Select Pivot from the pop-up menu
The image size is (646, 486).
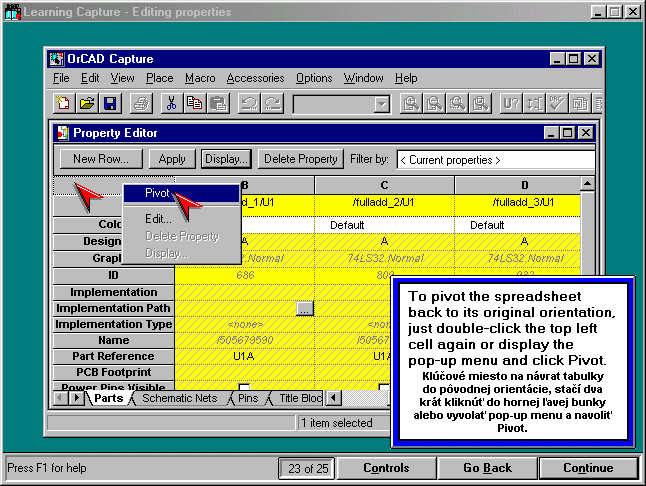click(x=158, y=194)
